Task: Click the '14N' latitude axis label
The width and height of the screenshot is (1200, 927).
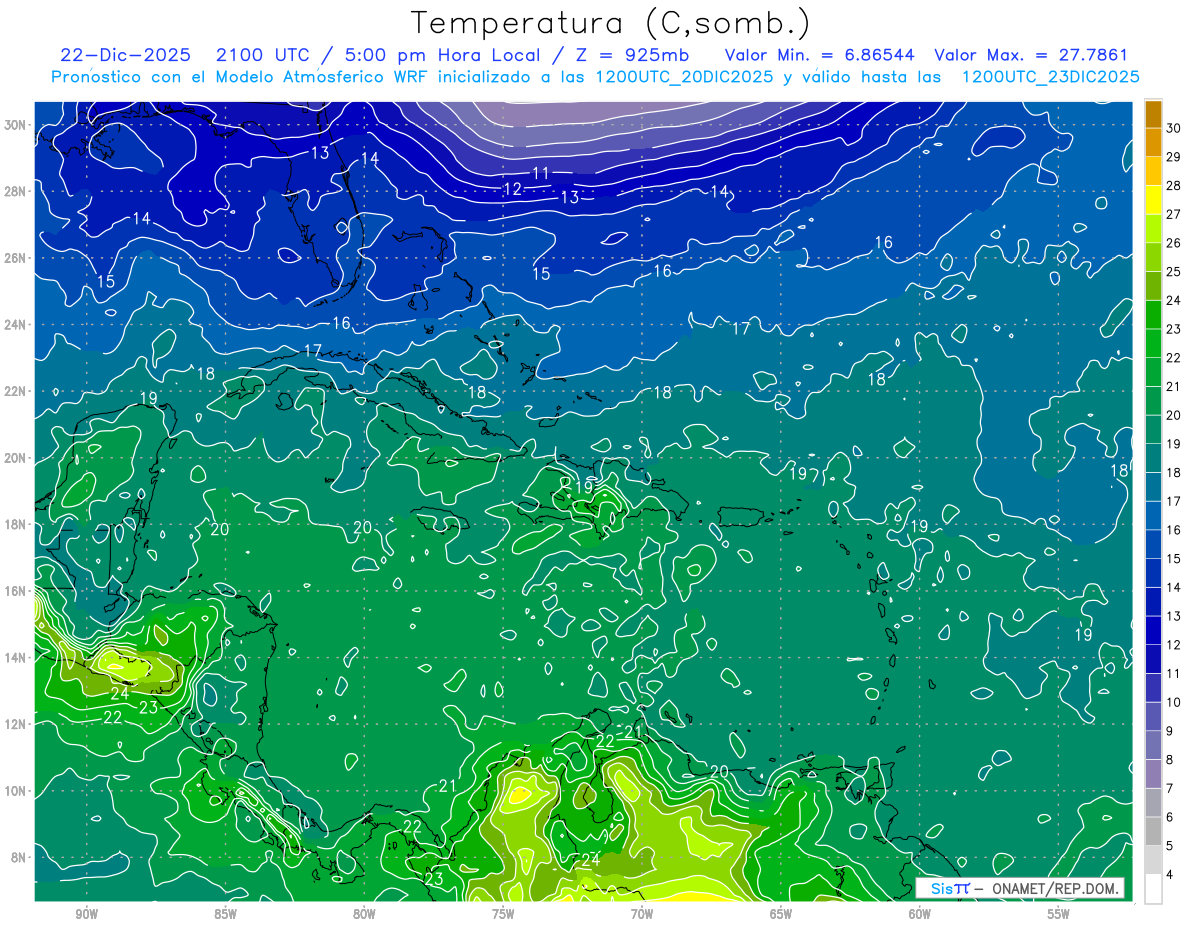Action: point(17,657)
